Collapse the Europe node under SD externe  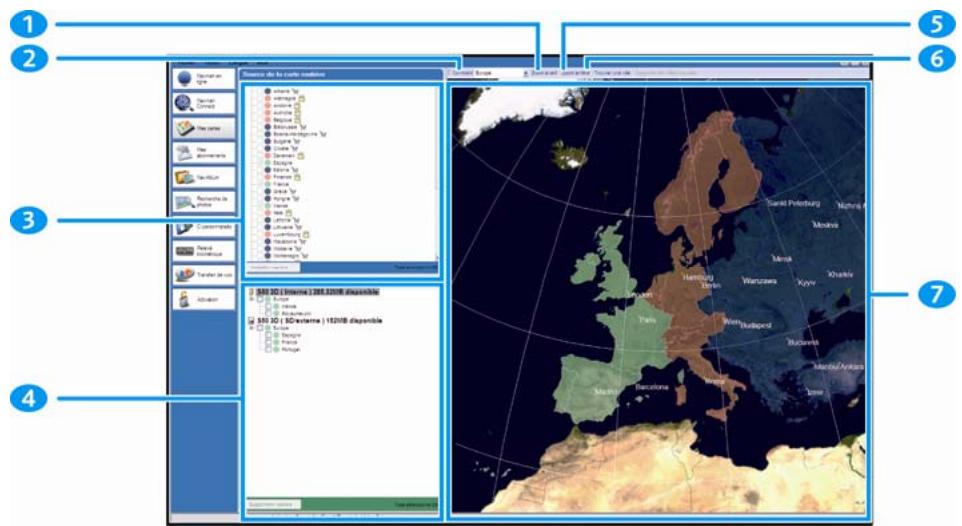(251, 328)
